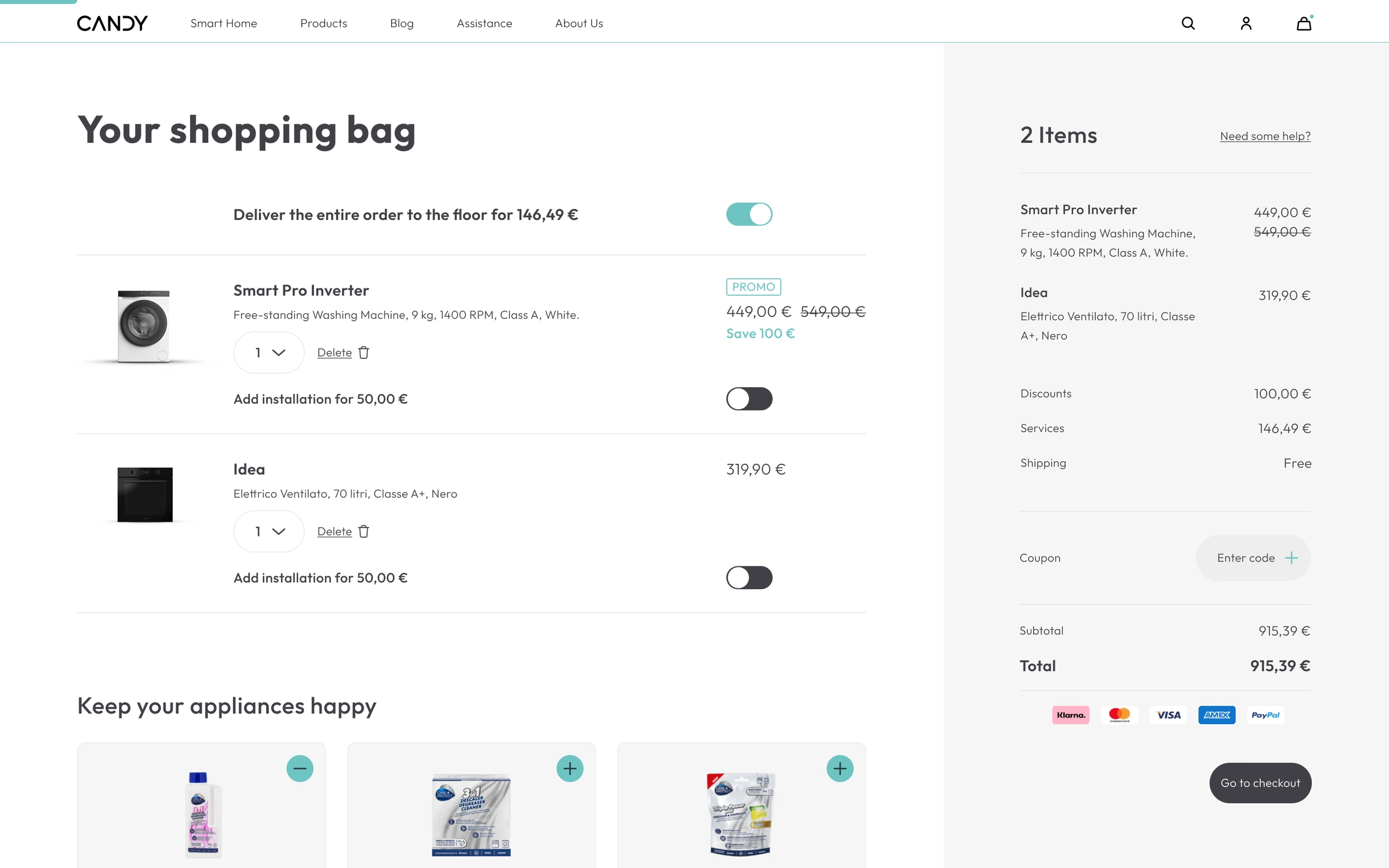Click Need some help? link
The width and height of the screenshot is (1389, 868).
pyautogui.click(x=1265, y=136)
